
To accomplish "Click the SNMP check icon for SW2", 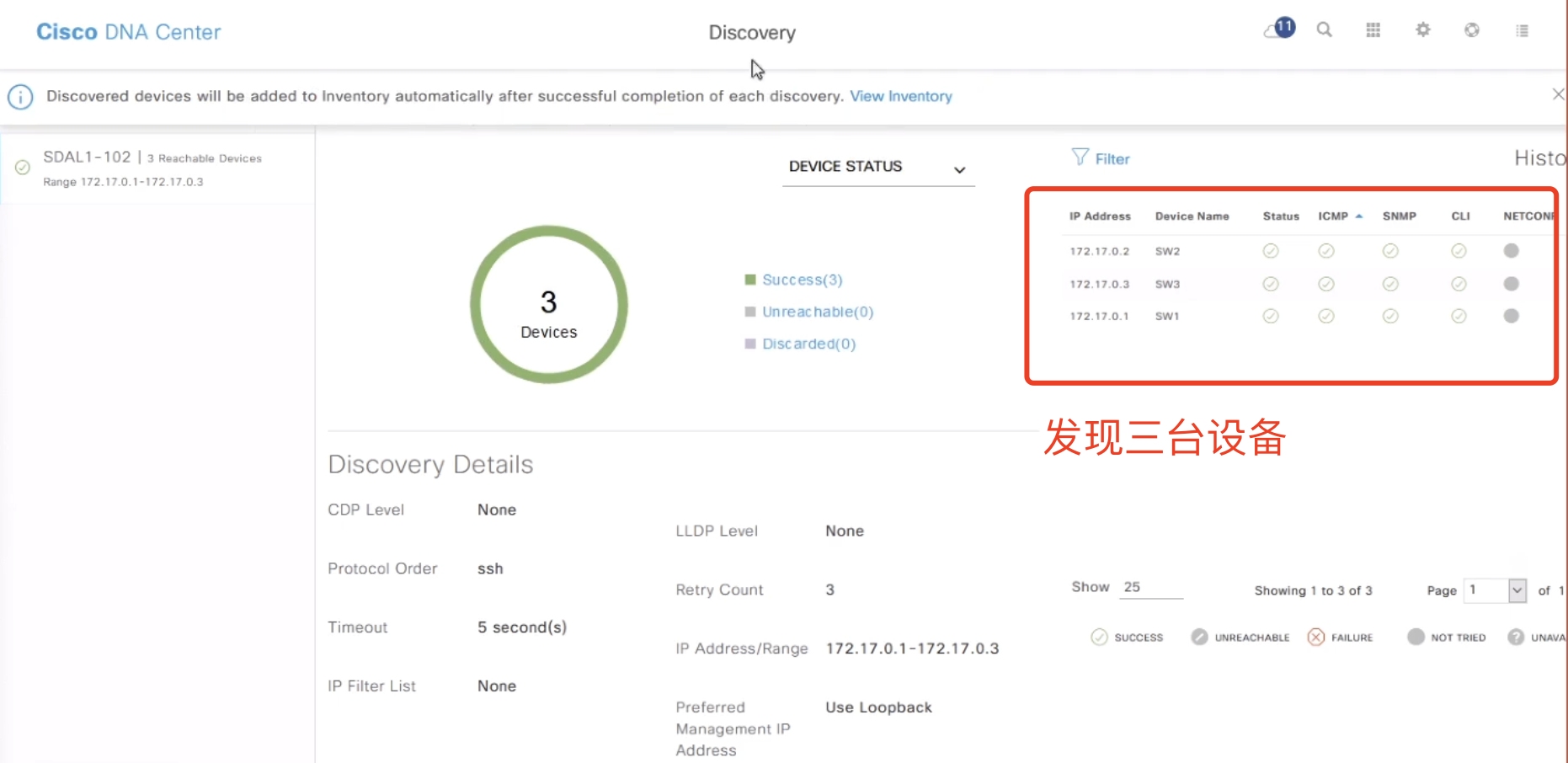I will coord(1390,251).
